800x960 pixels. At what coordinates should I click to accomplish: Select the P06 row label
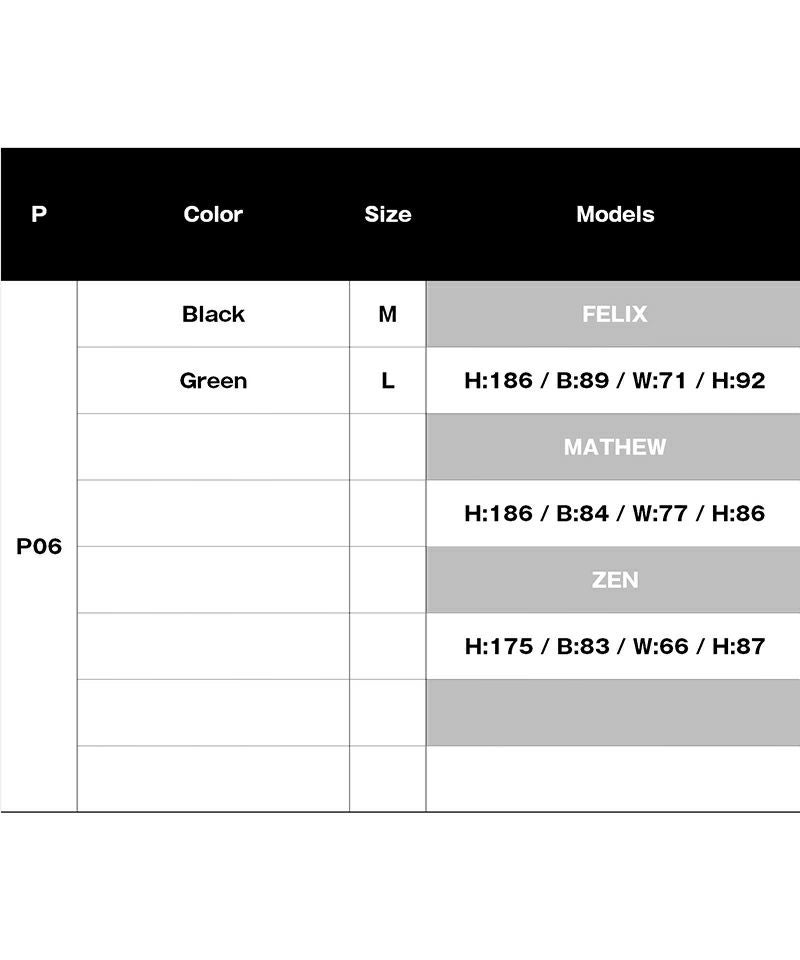click(x=39, y=547)
